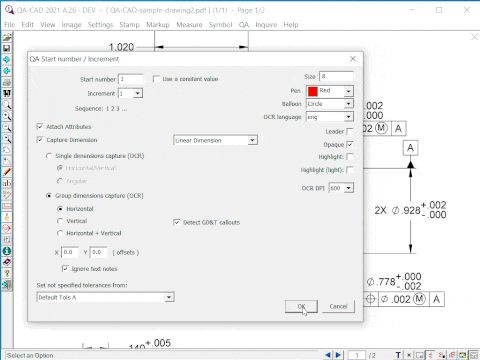
Task: Open the Symbol menu
Action: click(220, 25)
